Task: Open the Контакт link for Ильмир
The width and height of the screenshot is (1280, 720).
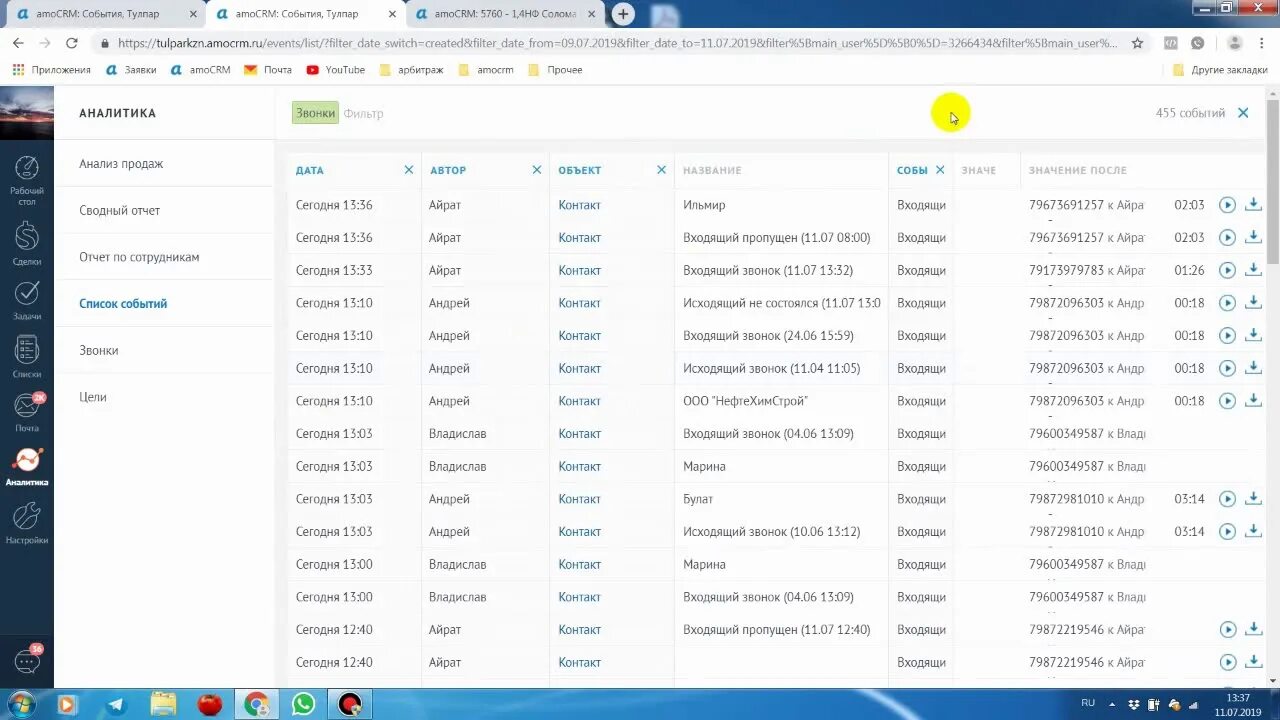Action: (579, 204)
